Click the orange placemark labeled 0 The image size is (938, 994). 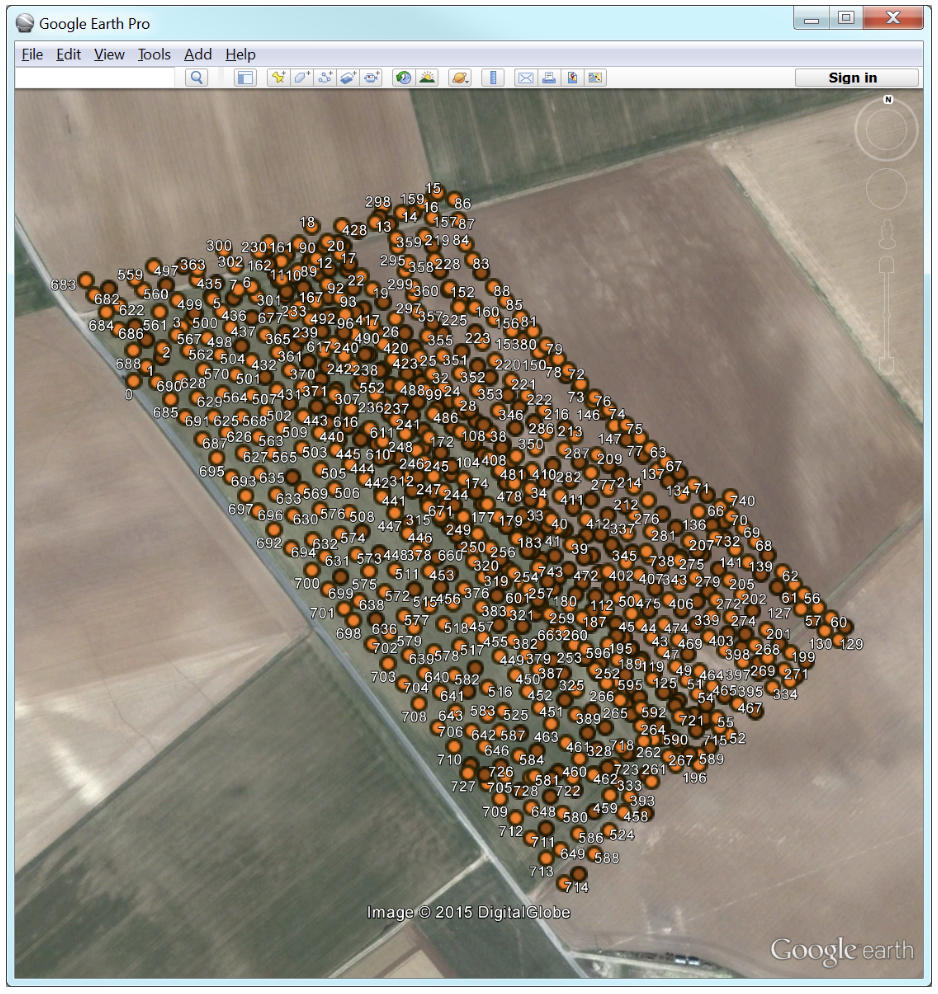click(133, 381)
